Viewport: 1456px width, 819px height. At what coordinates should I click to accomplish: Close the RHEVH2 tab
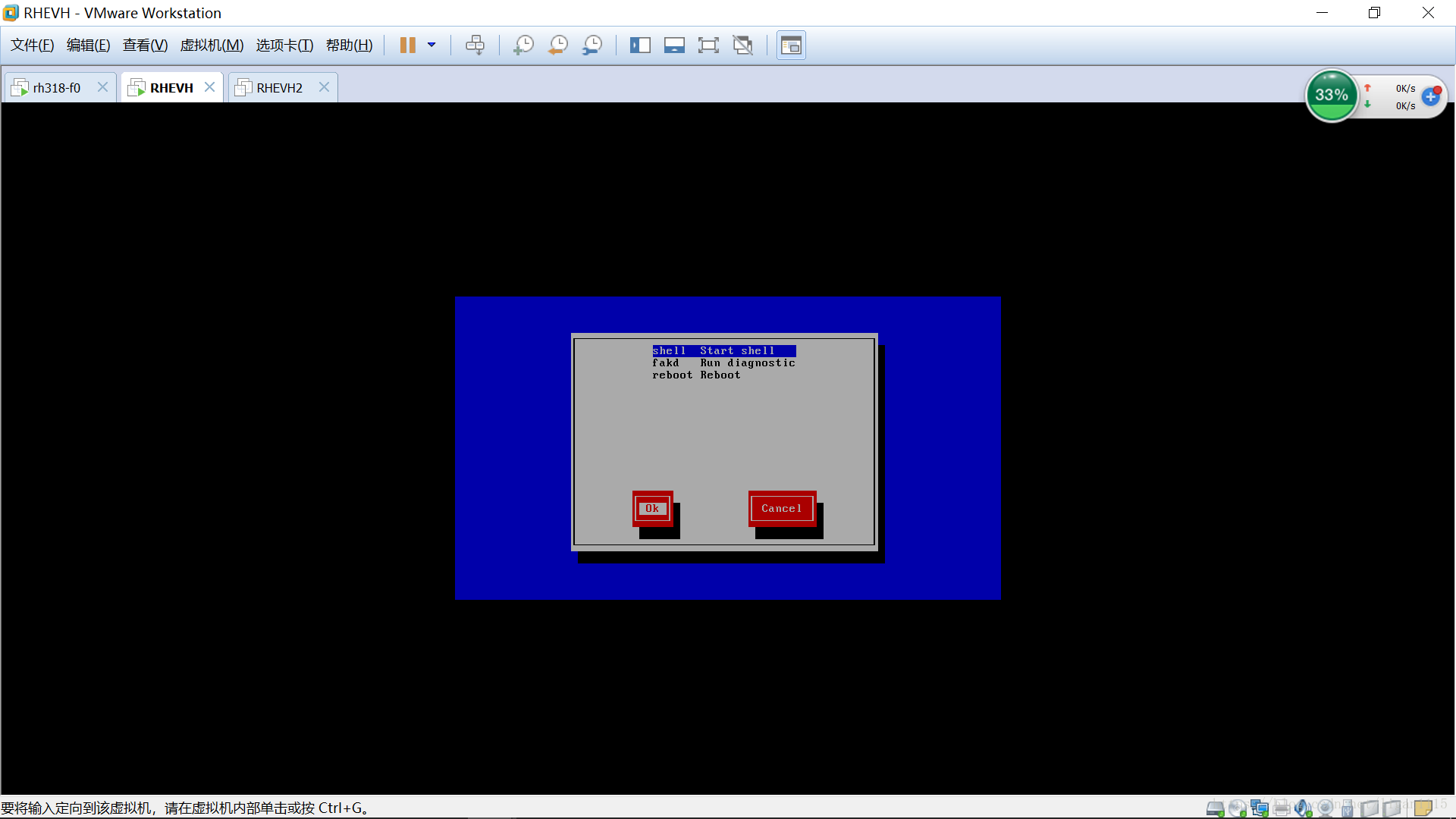pyautogui.click(x=324, y=87)
